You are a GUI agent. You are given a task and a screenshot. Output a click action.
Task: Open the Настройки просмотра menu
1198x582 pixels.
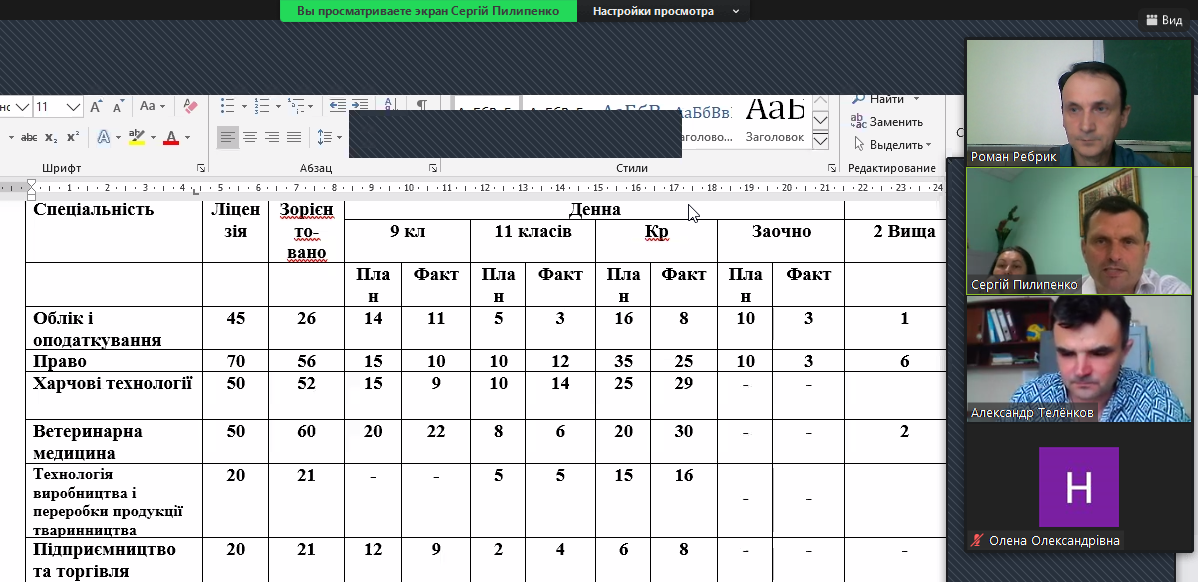pos(665,11)
